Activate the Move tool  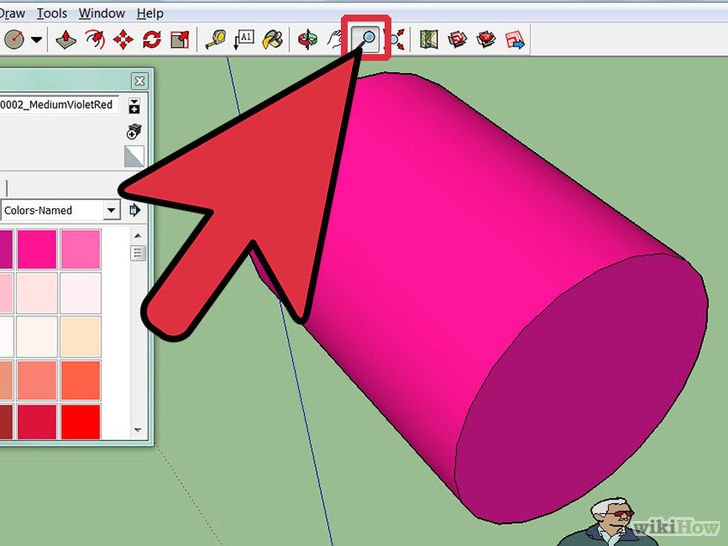[124, 40]
